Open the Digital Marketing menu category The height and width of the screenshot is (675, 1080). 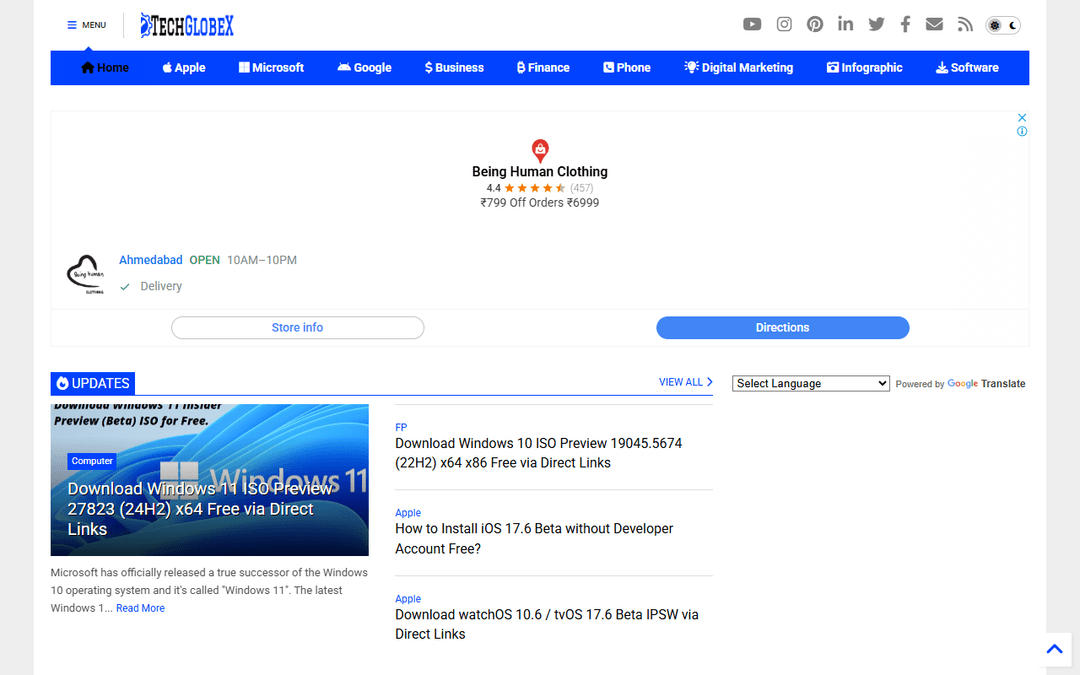point(738,68)
